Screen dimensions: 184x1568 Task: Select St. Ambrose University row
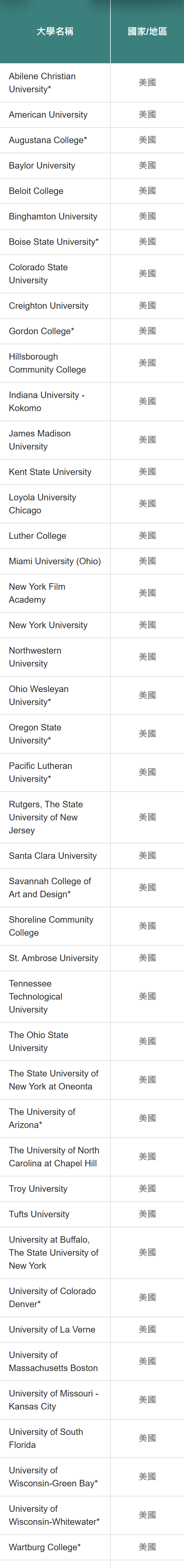[53, 958]
